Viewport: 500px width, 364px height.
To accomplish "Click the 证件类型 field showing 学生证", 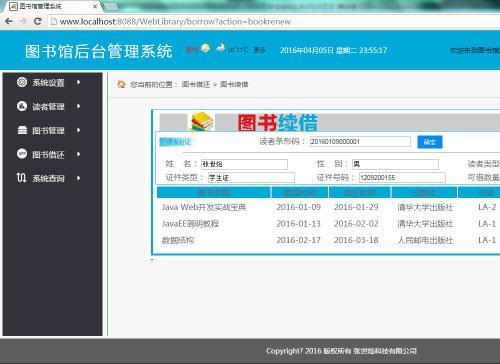I will pos(251,178).
